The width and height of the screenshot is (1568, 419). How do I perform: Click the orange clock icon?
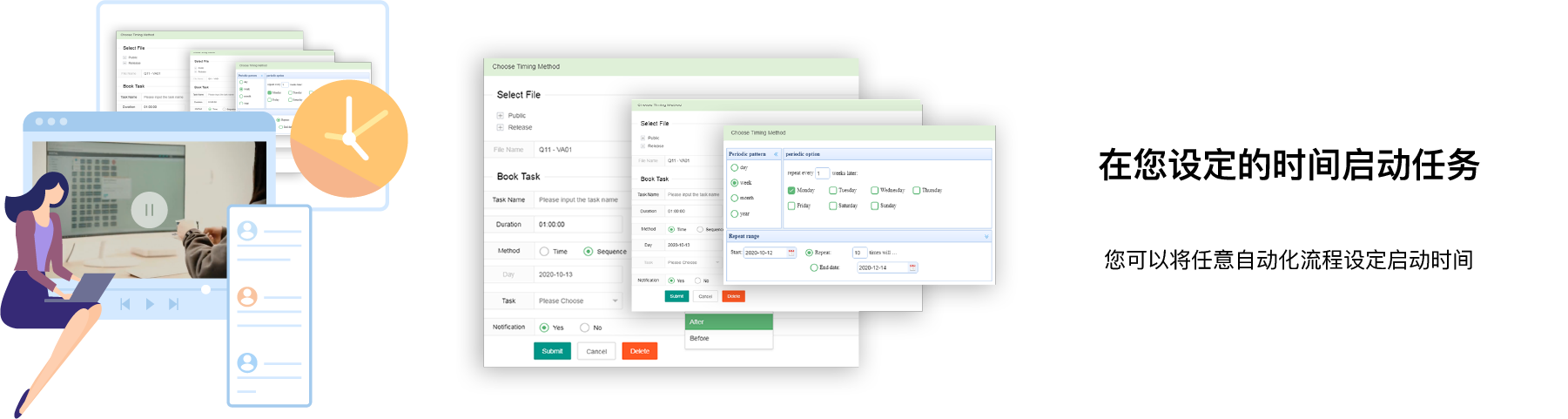click(x=349, y=139)
